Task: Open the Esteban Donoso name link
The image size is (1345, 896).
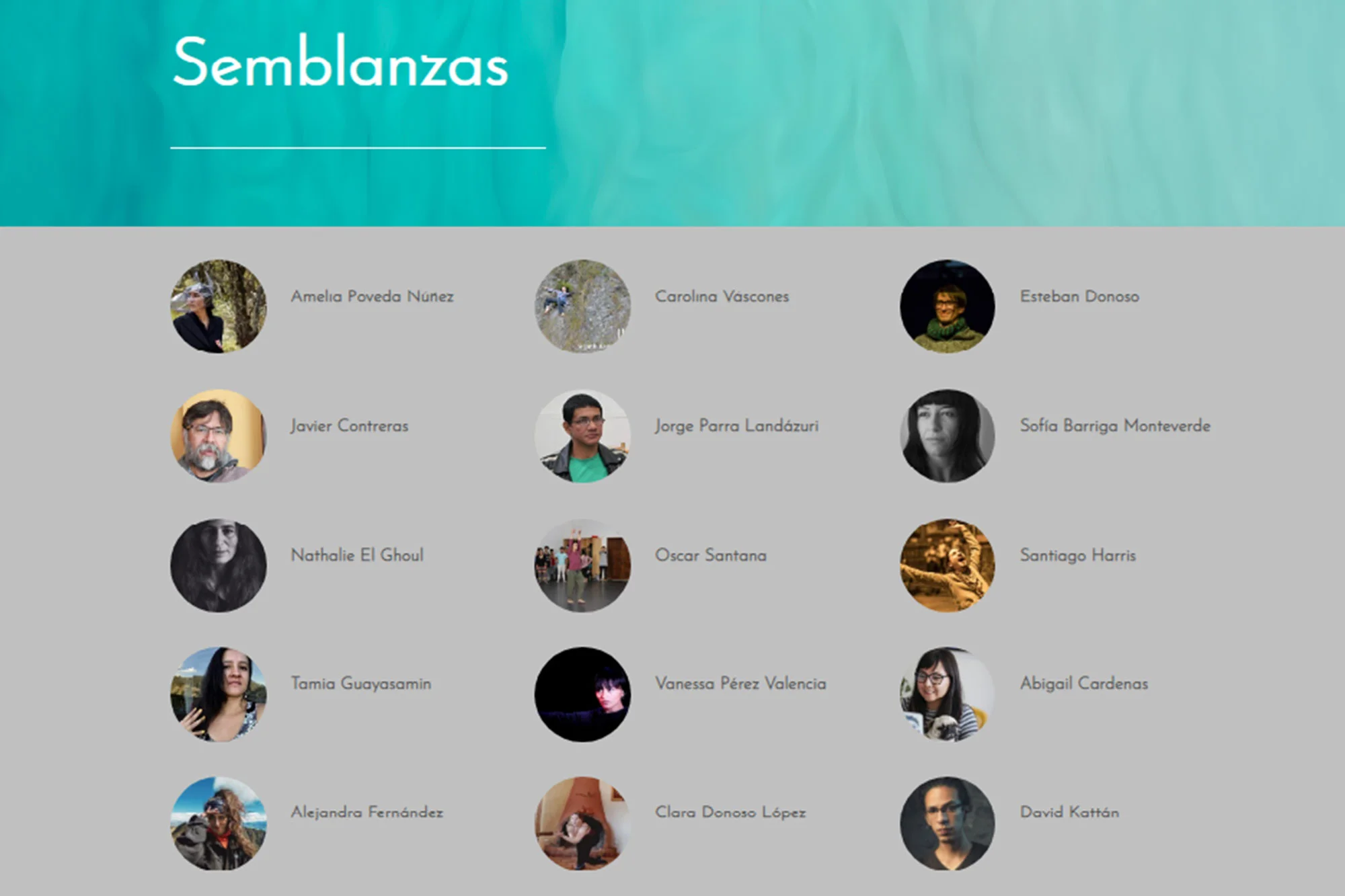Action: (1079, 296)
